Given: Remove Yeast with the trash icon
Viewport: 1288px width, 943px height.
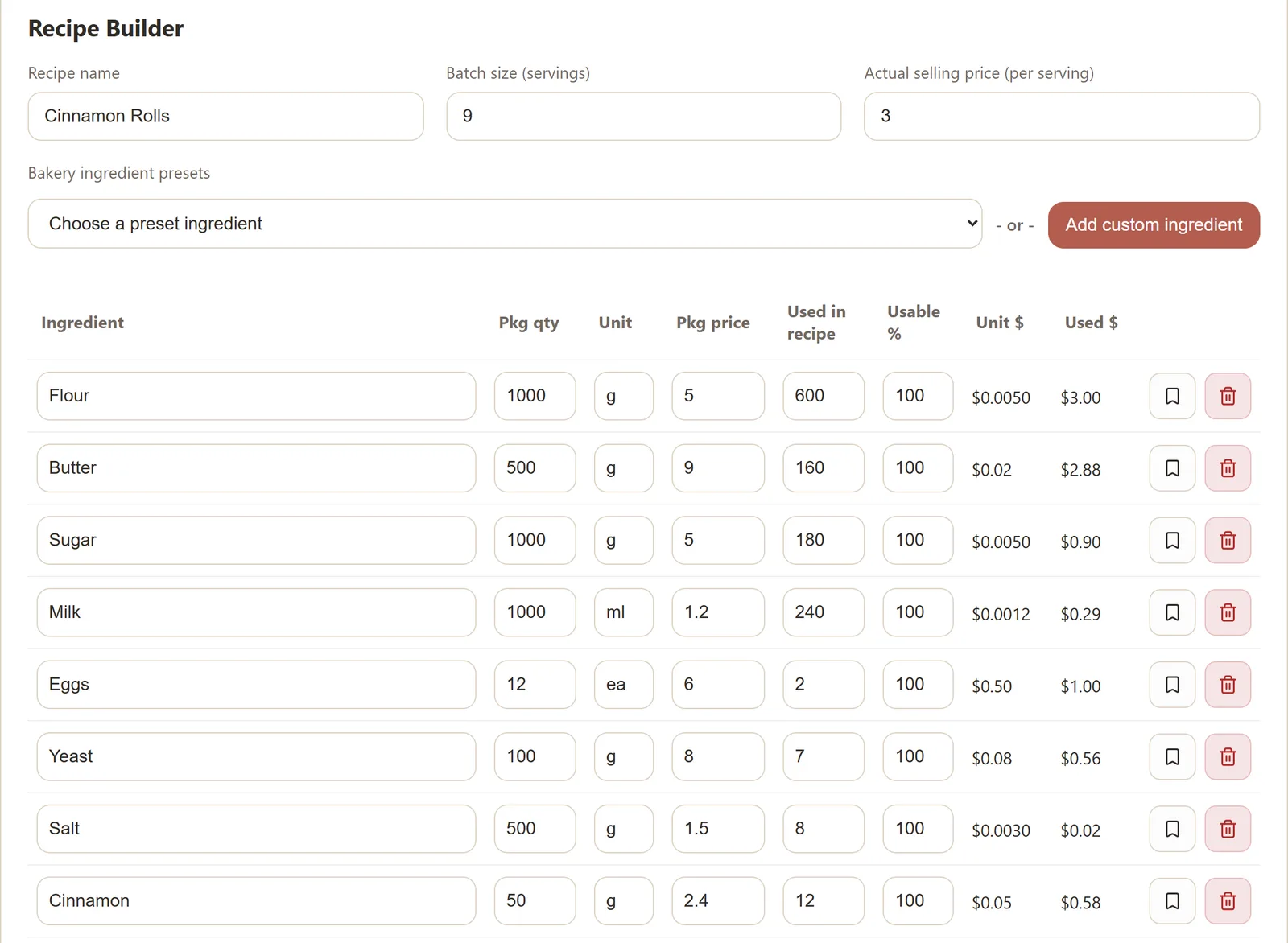Looking at the screenshot, I should click(x=1228, y=756).
